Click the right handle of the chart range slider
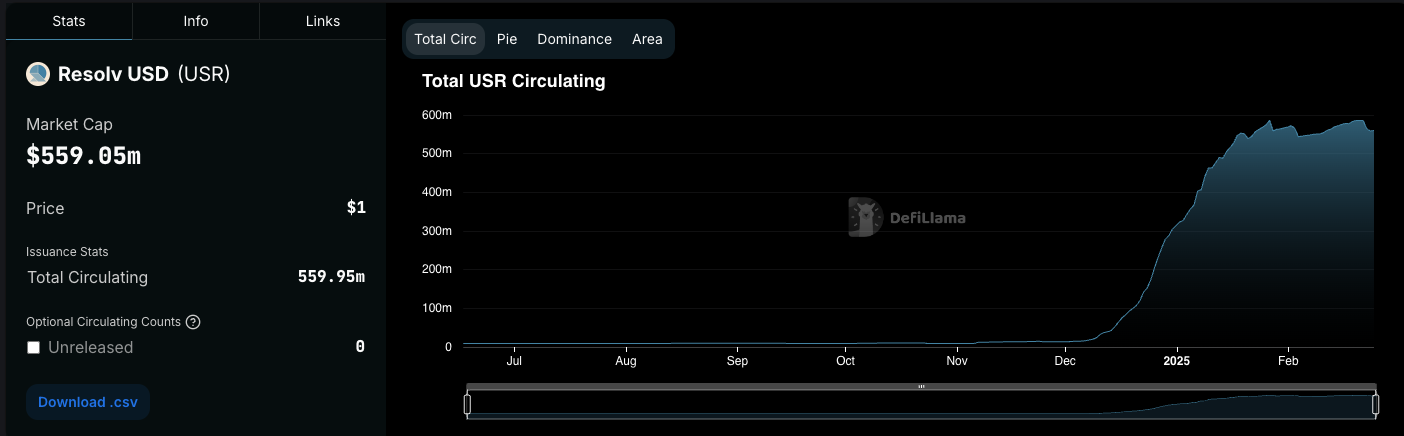This screenshot has height=436, width=1404. click(x=1375, y=404)
